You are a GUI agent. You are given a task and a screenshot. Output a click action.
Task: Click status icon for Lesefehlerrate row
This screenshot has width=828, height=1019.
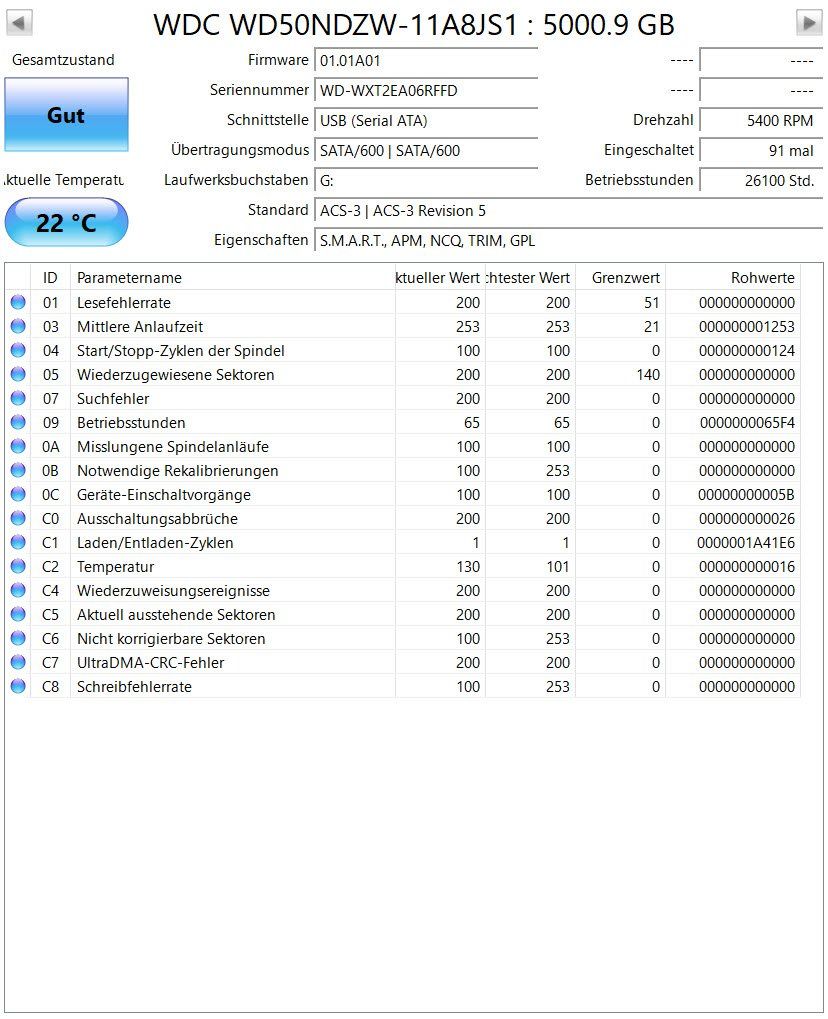pos(18,302)
